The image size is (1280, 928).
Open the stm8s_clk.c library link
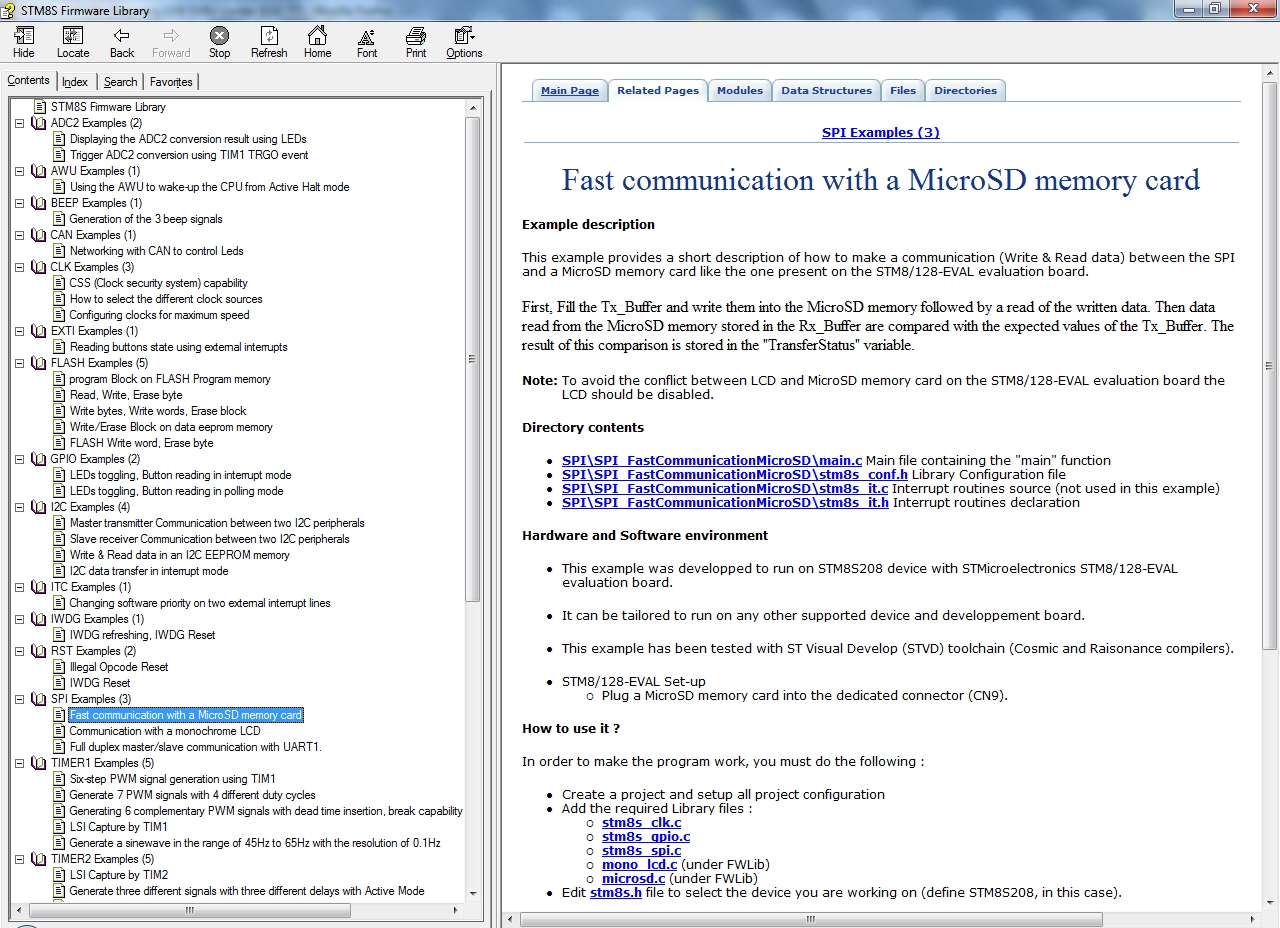point(642,823)
